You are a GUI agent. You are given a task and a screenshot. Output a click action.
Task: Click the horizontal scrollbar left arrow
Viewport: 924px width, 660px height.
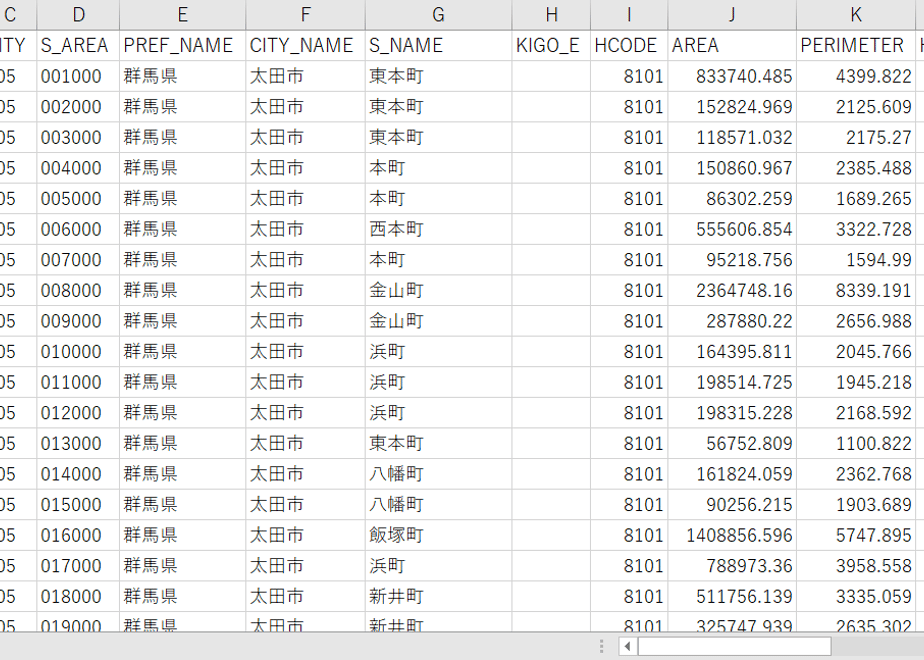pyautogui.click(x=628, y=646)
